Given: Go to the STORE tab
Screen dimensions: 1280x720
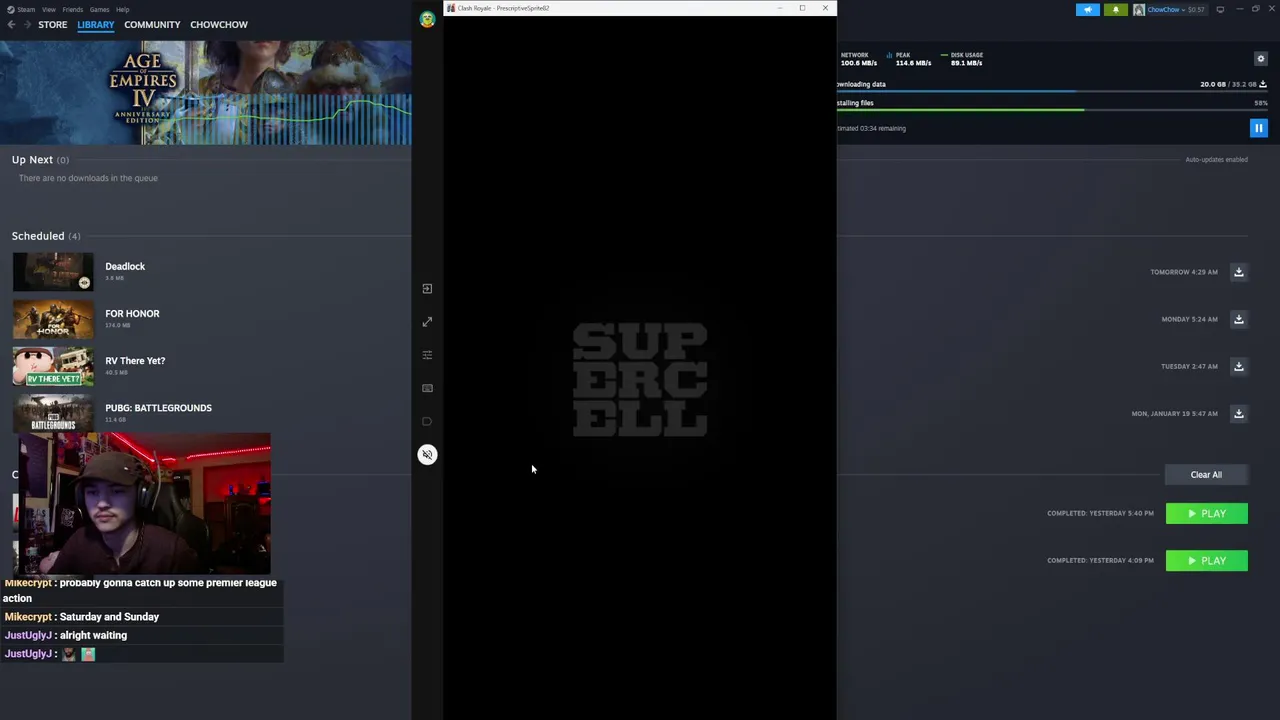Looking at the screenshot, I should [53, 24].
